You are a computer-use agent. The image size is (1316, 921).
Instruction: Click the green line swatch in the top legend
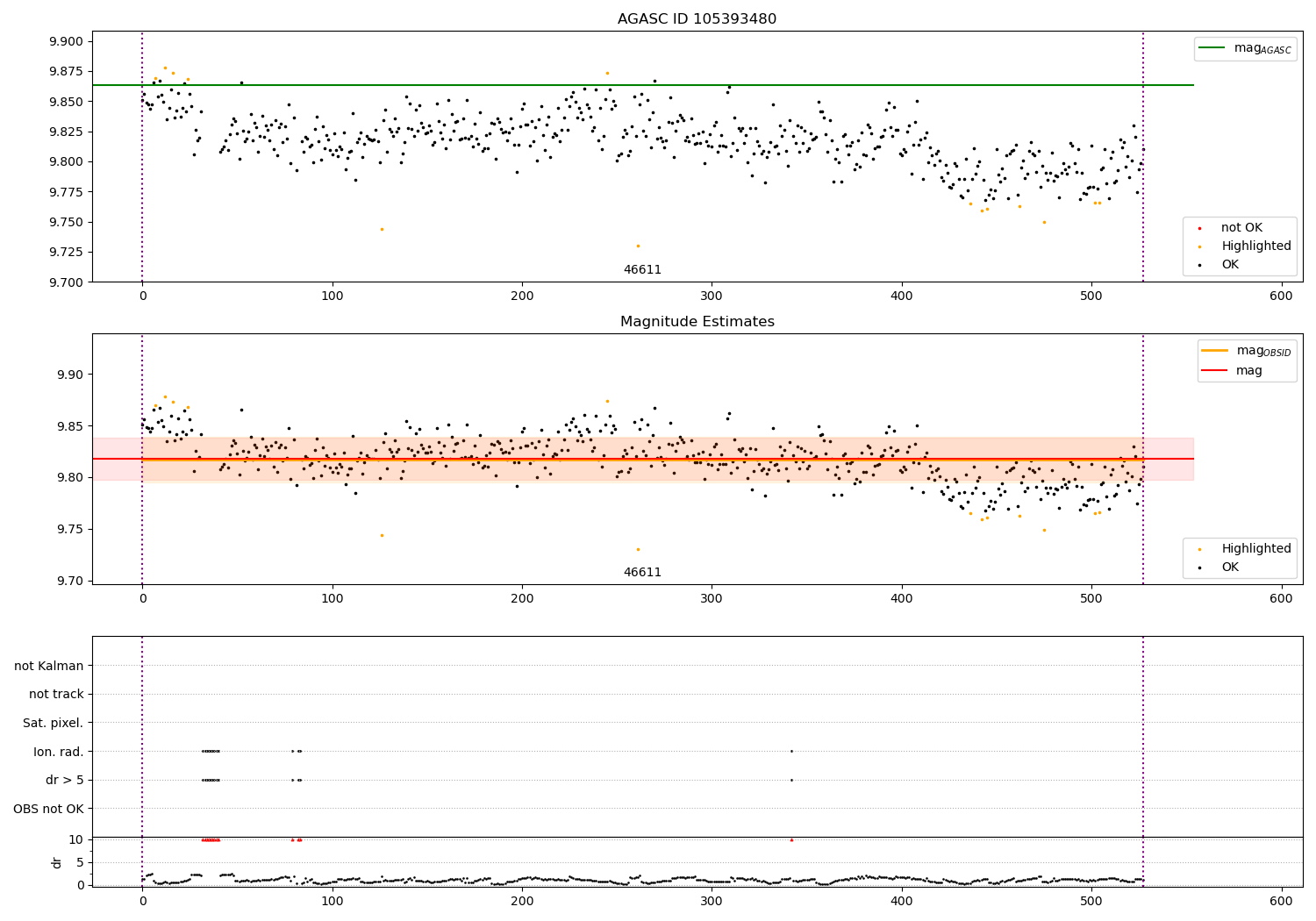[x=1212, y=48]
